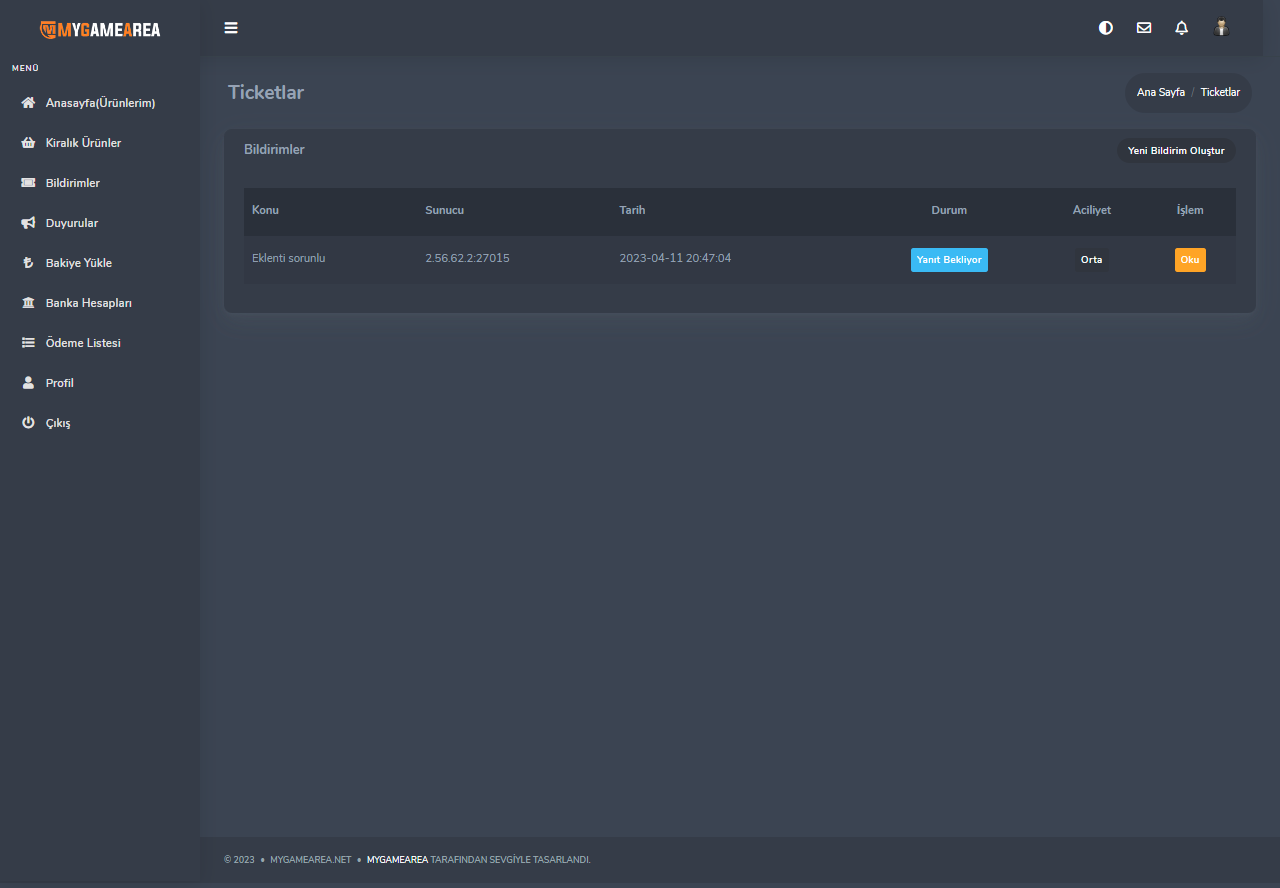
Task: Open the Eklenti sorunlu ticket row
Action: pyautogui.click(x=288, y=258)
